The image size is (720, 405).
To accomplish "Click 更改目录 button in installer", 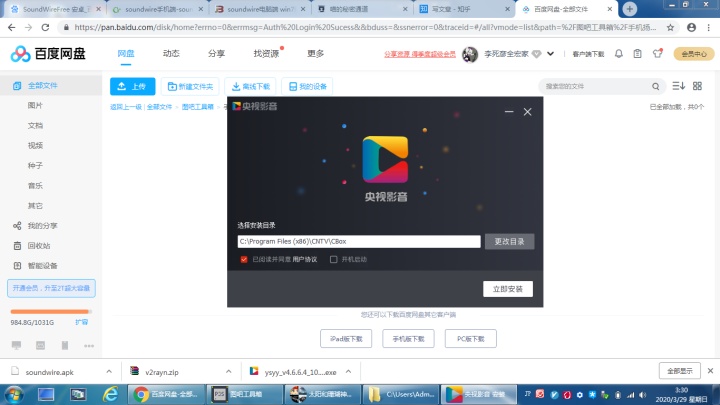I will pos(509,242).
